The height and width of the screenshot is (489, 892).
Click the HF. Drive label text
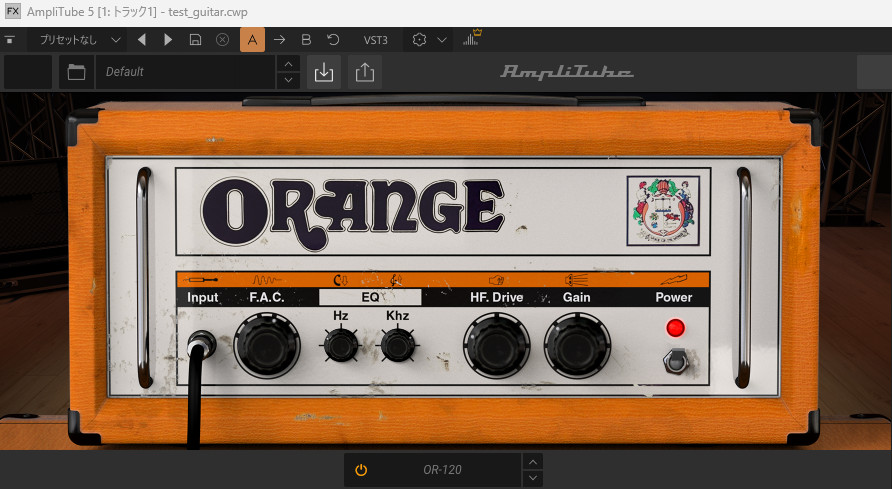click(497, 297)
